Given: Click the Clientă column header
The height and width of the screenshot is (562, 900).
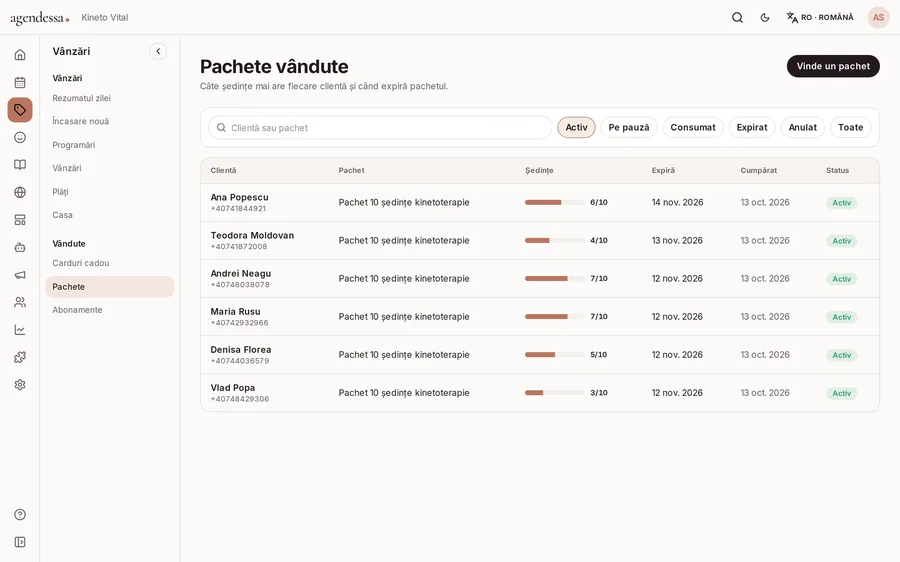Looking at the screenshot, I should pyautogui.click(x=223, y=170).
